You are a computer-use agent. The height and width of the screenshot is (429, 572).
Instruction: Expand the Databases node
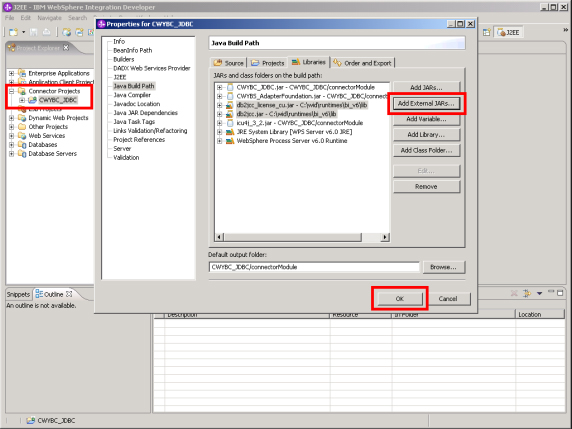click(12, 145)
